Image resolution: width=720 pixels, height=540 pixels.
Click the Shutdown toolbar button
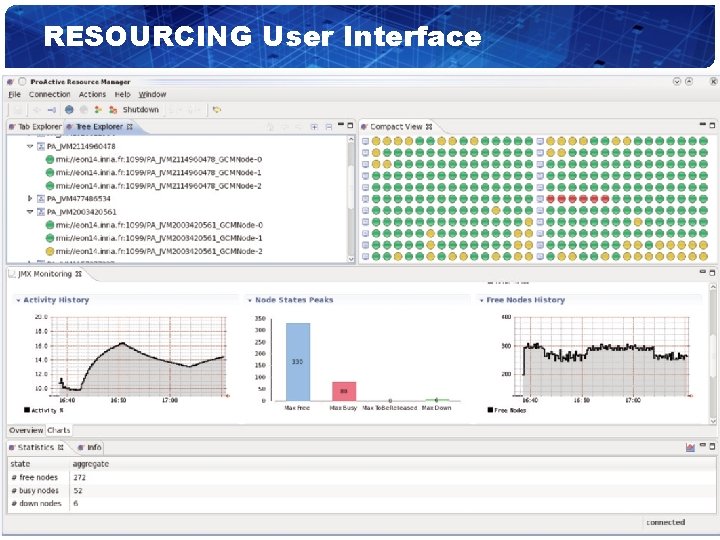(x=141, y=110)
